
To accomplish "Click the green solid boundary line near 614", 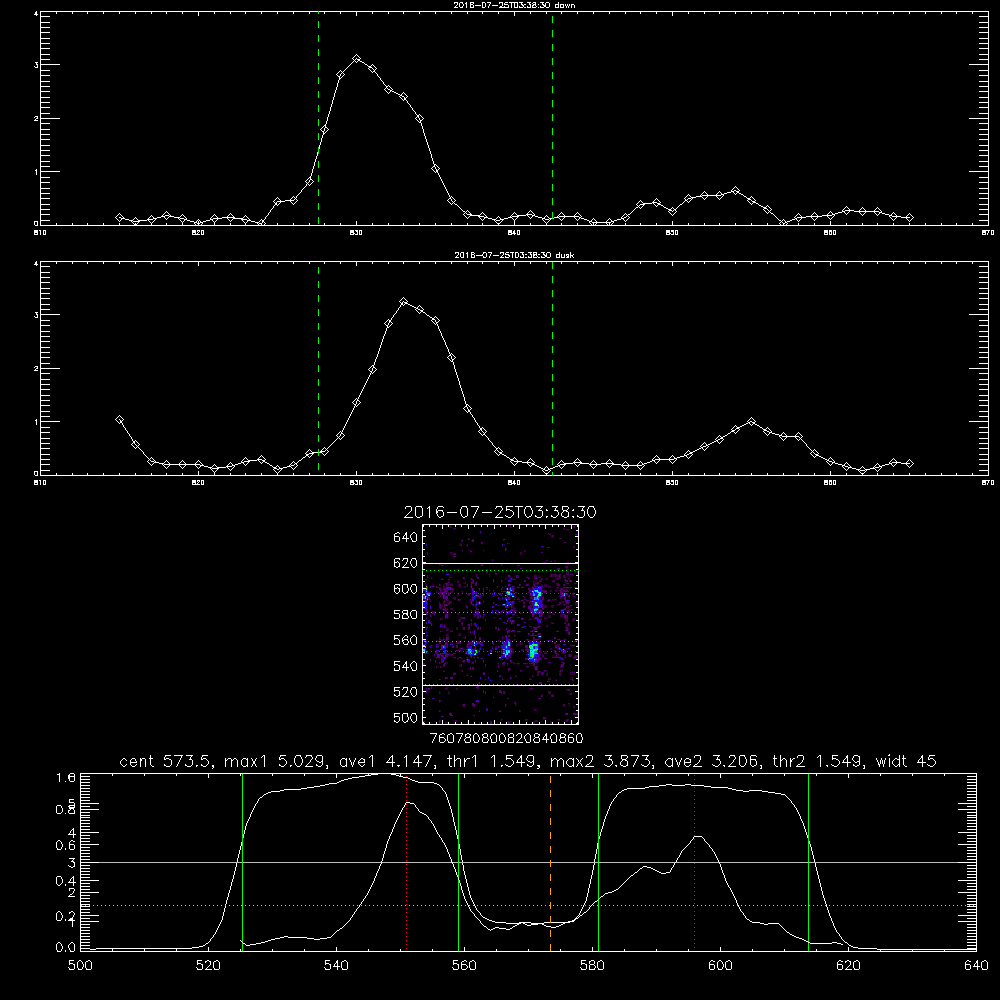I will [x=808, y=862].
